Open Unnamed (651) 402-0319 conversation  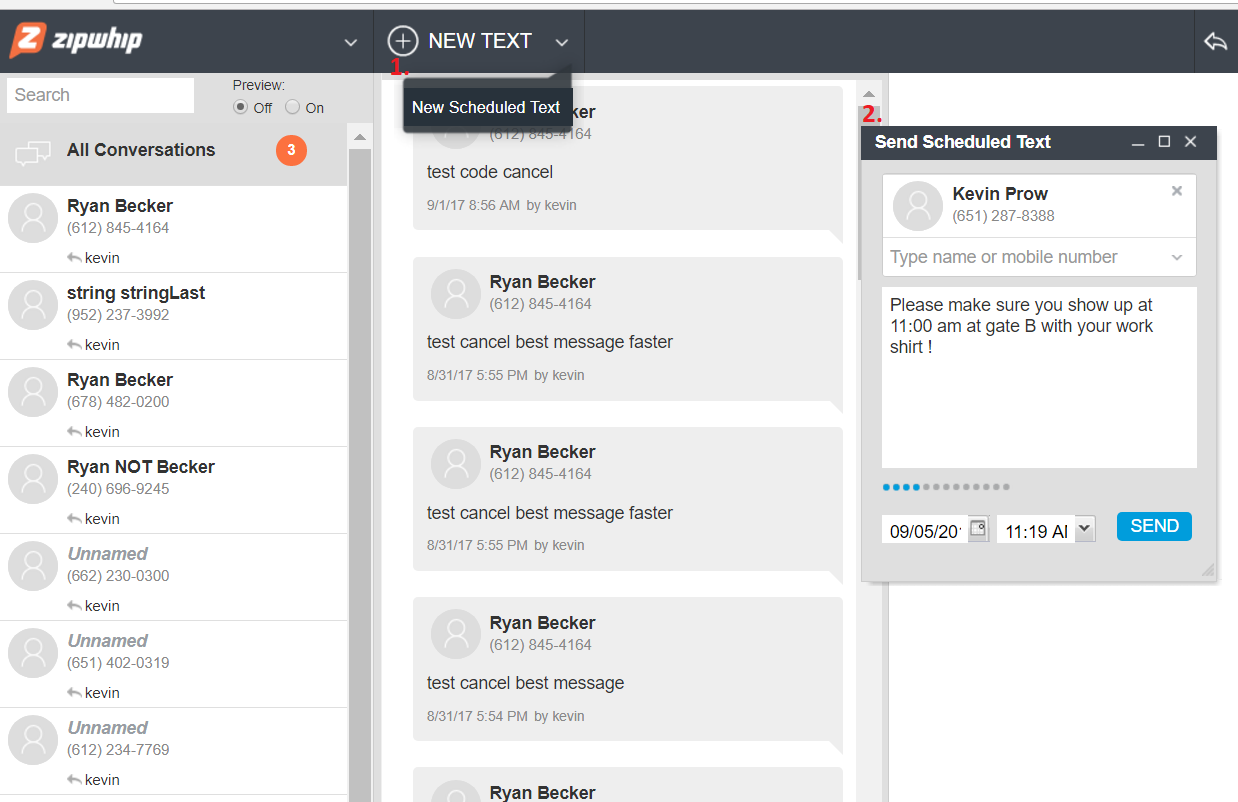click(x=173, y=664)
